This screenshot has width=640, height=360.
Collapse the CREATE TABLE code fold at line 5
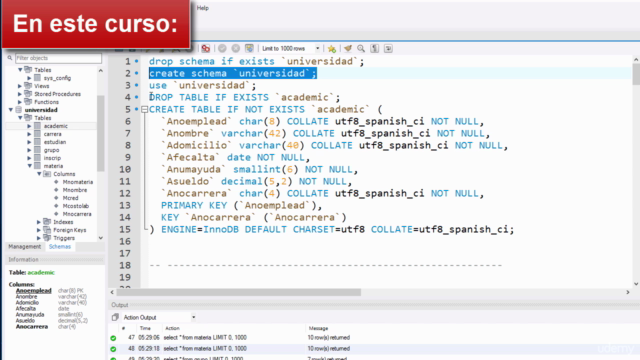point(144,109)
